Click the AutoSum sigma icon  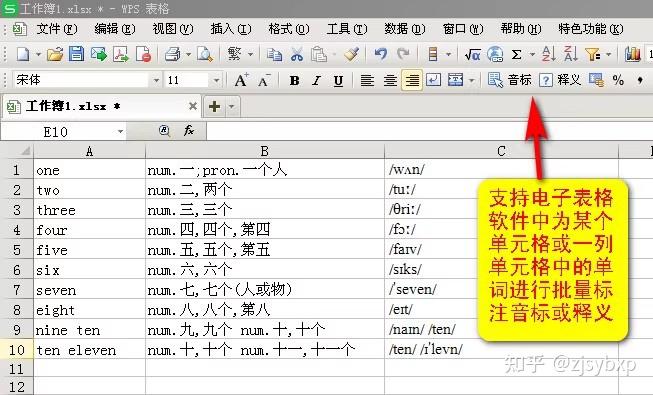coord(517,55)
